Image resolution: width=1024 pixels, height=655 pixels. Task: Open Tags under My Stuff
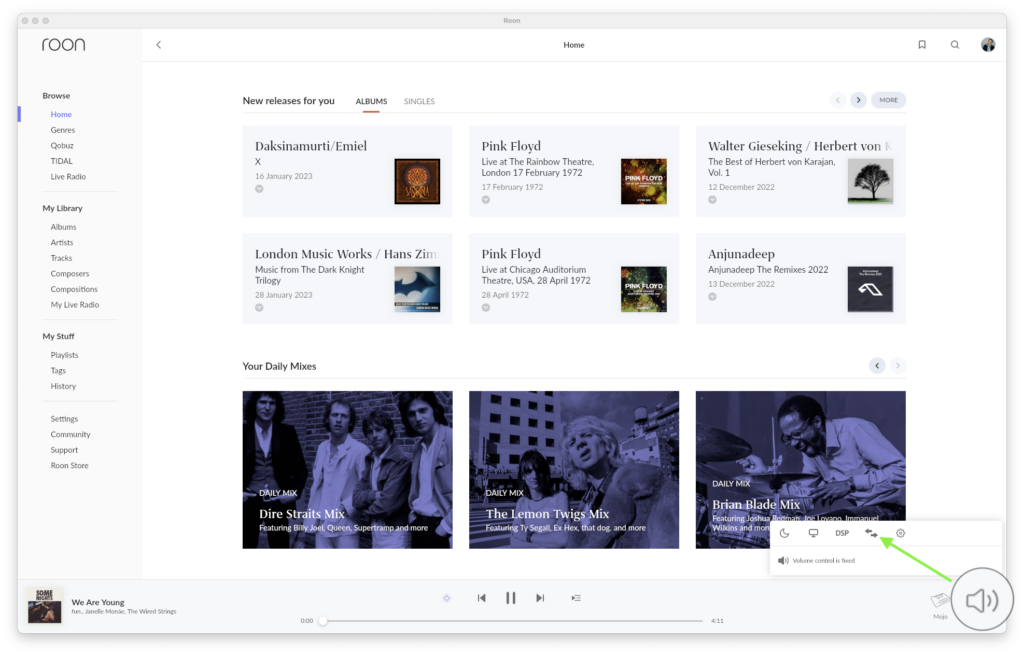coord(58,371)
